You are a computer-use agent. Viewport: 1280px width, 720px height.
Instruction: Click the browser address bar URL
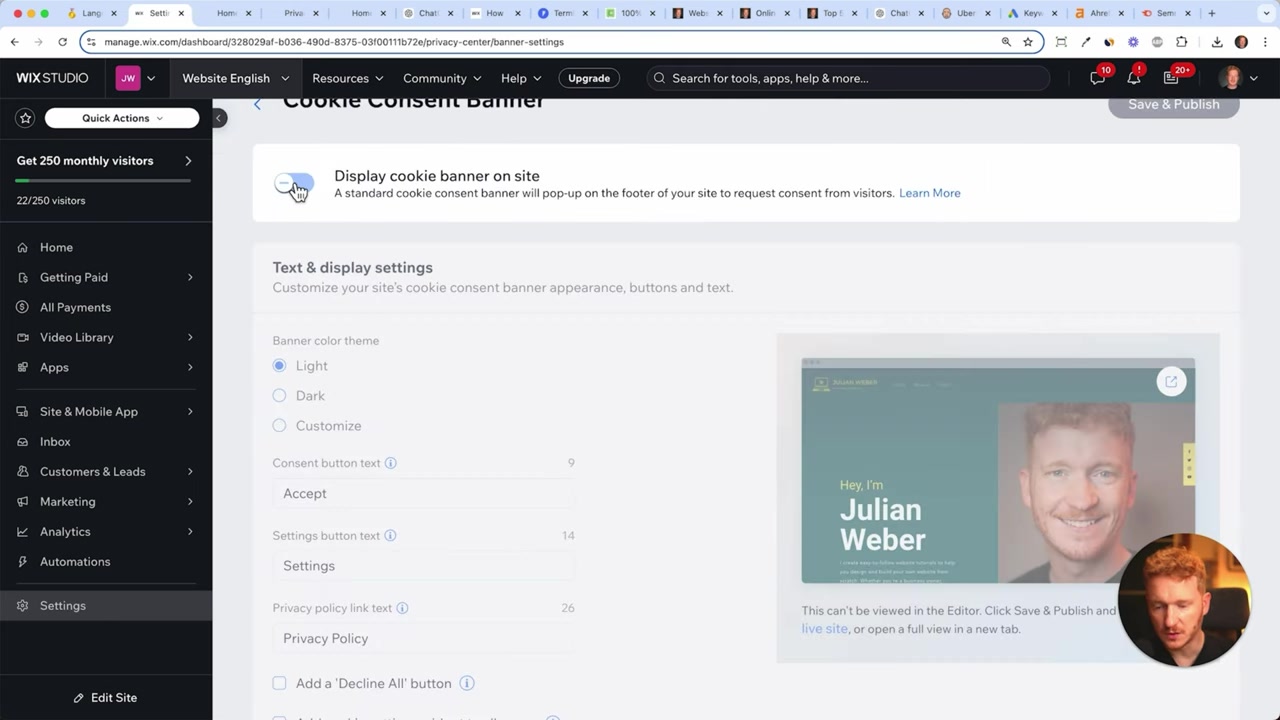tap(334, 42)
